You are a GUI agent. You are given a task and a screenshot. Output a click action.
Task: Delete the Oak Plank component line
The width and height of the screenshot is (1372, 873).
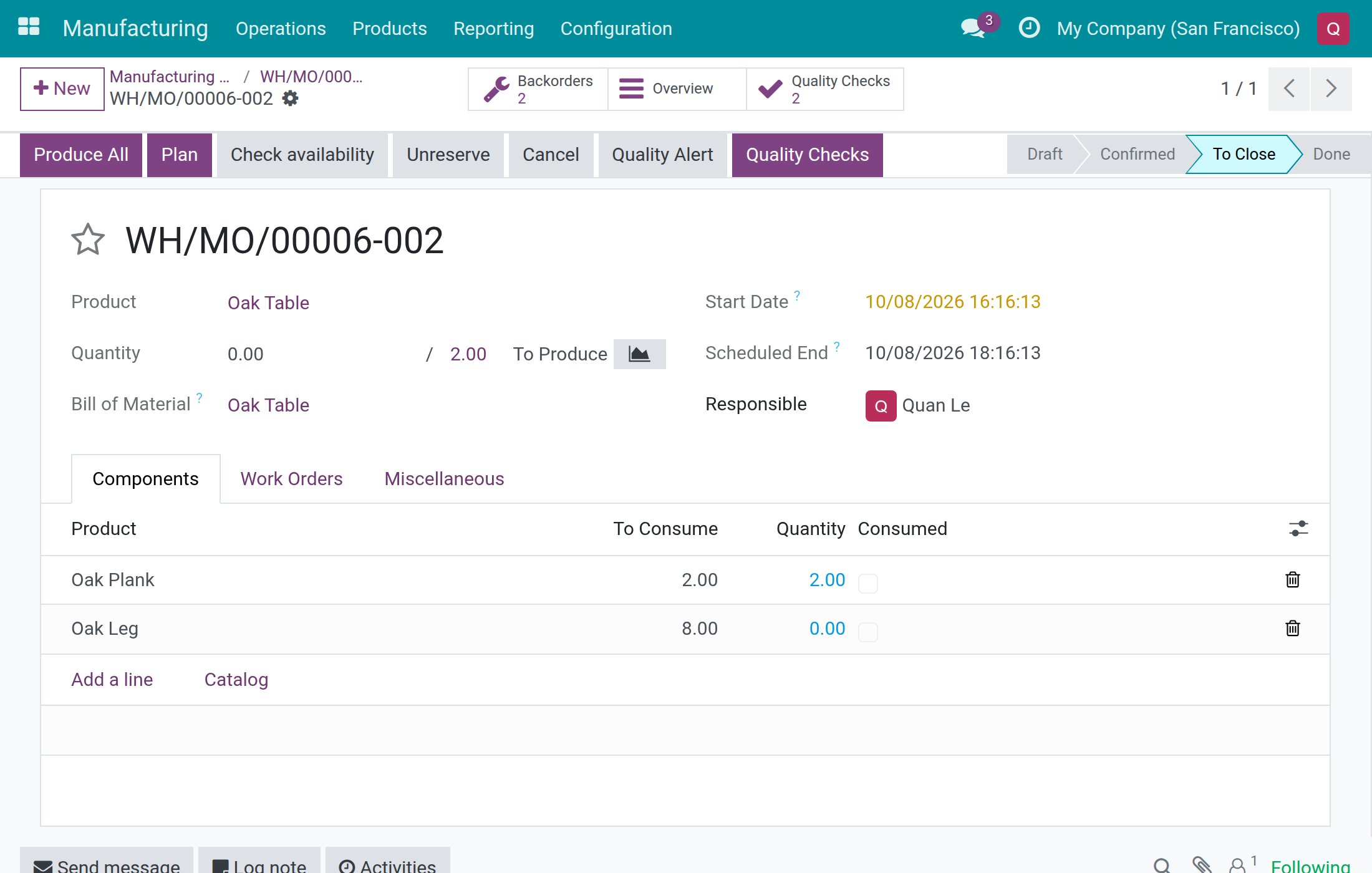pos(1293,579)
